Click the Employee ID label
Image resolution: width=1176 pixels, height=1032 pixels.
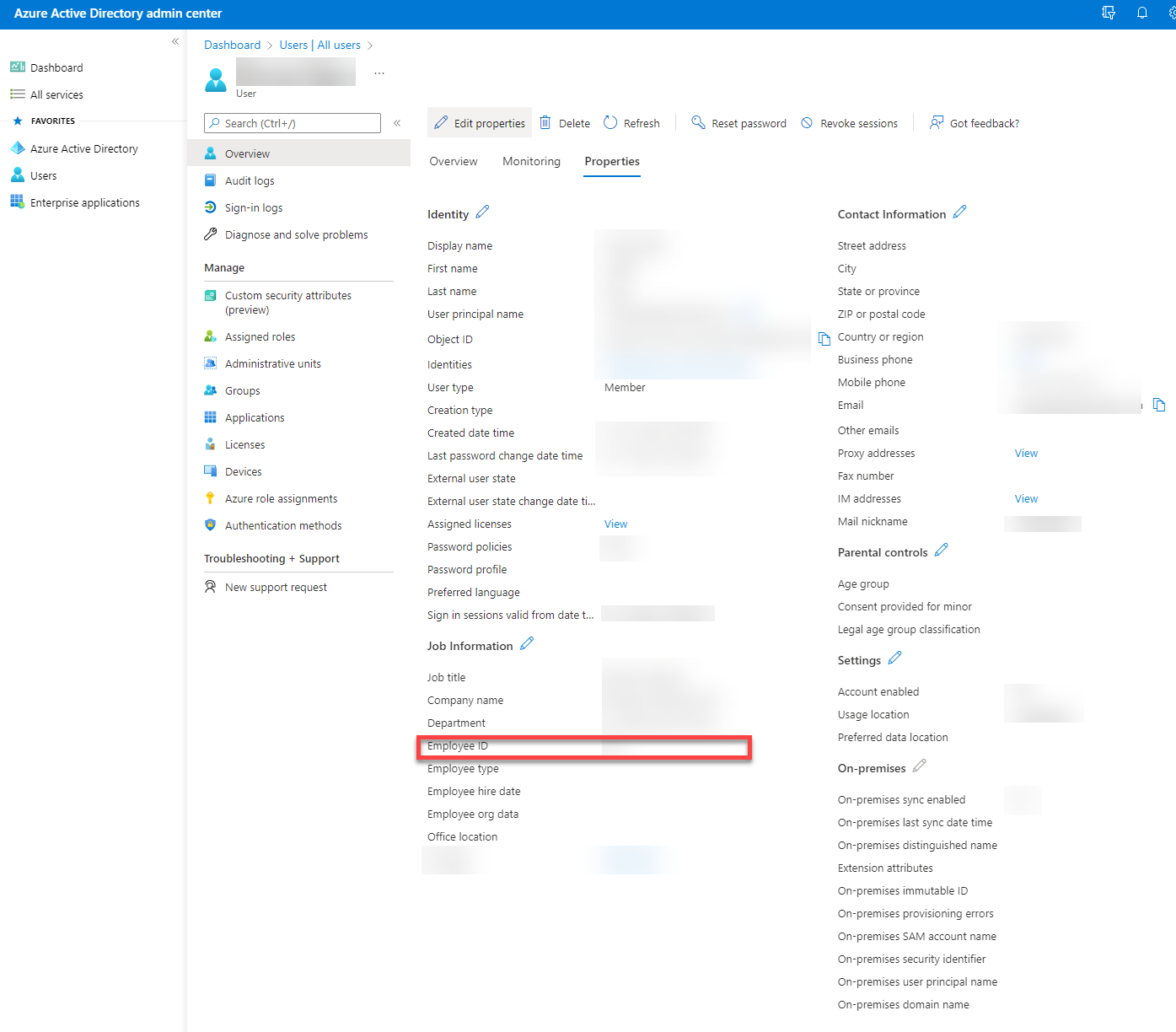pos(458,745)
